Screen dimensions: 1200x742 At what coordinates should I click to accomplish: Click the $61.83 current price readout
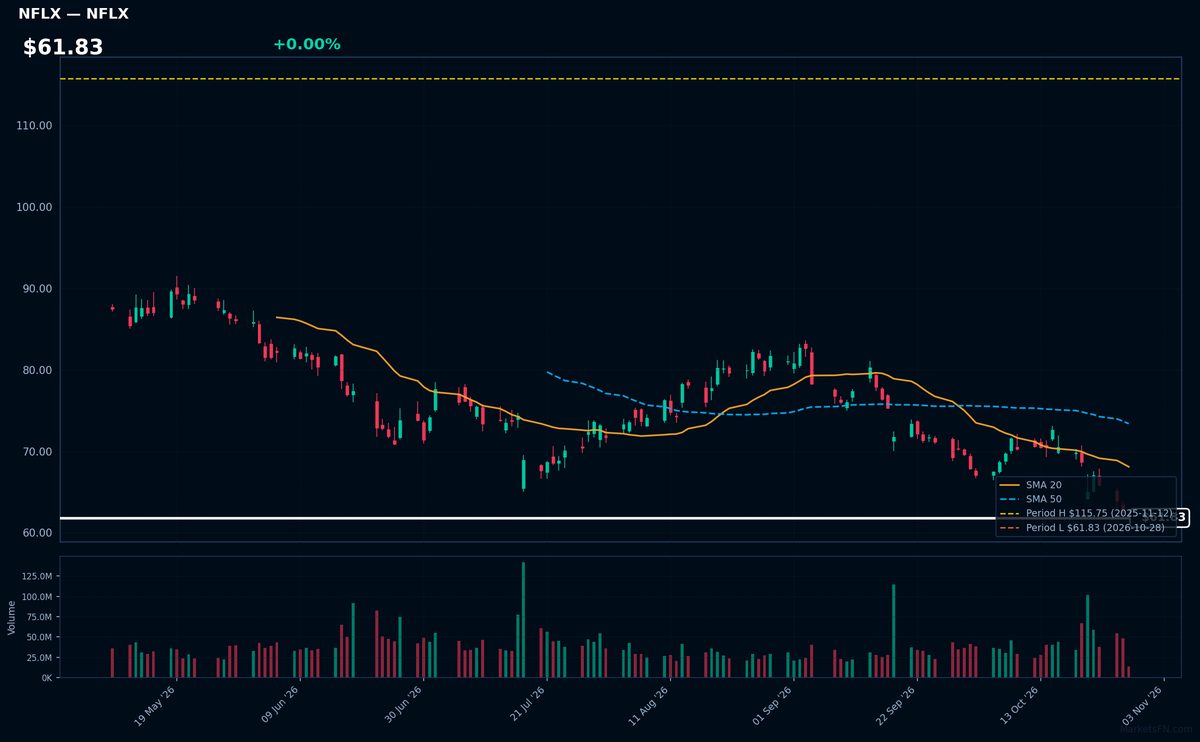(63, 47)
